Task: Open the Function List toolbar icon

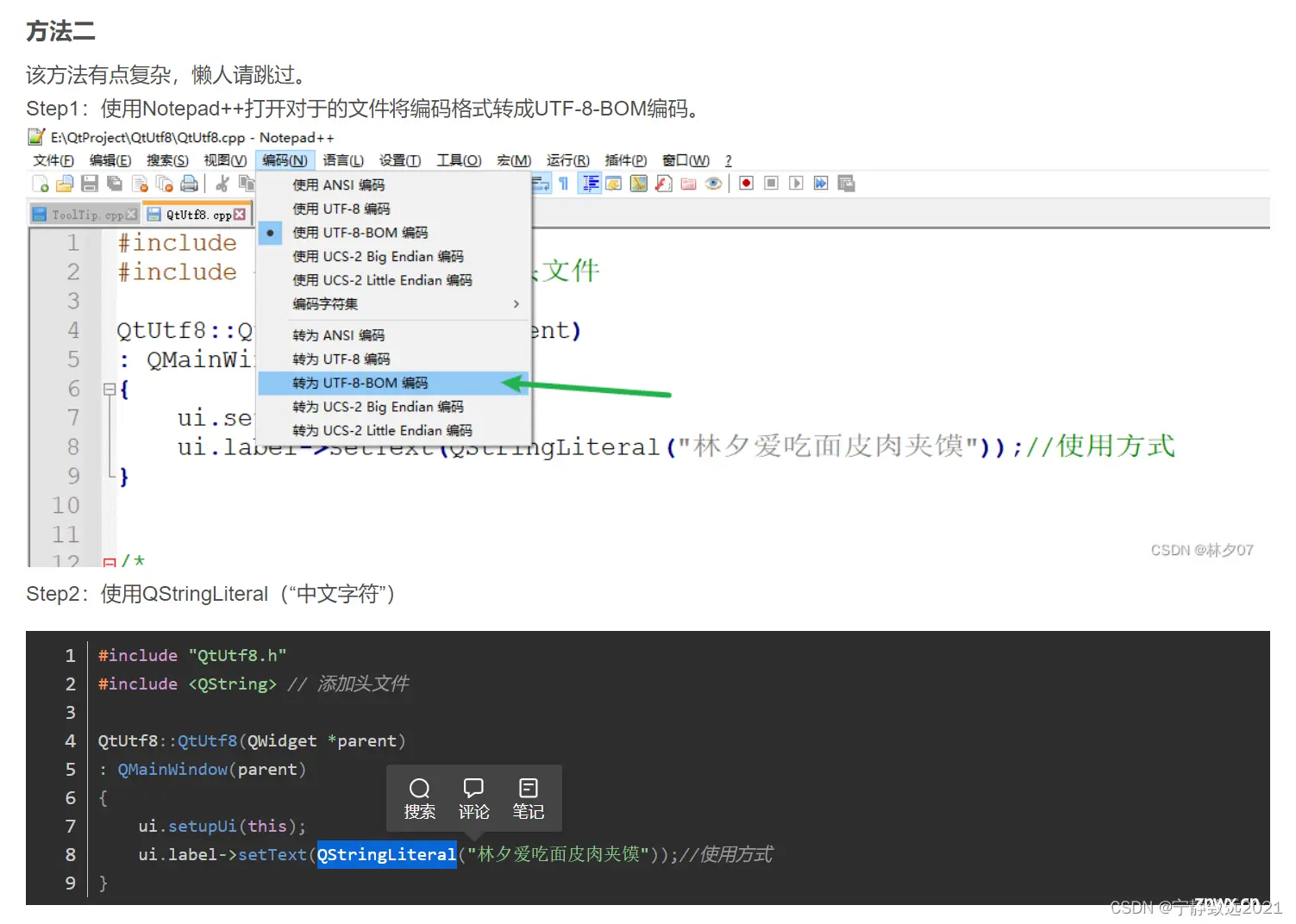Action: [x=664, y=184]
